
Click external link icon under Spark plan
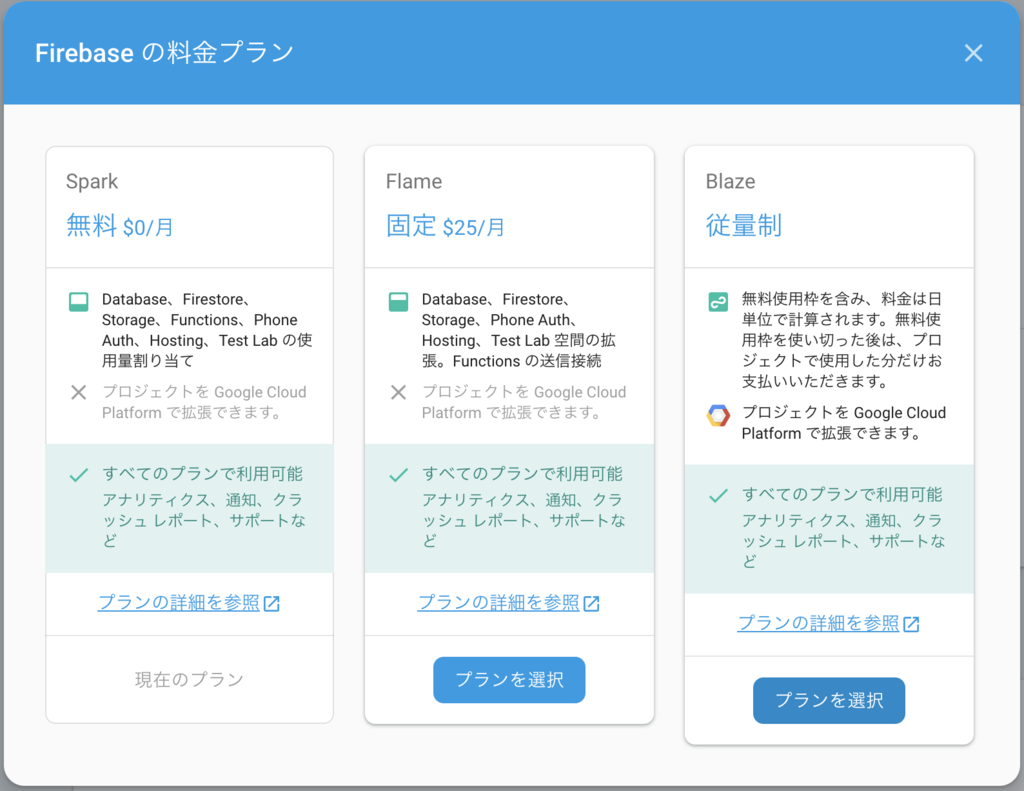point(272,604)
